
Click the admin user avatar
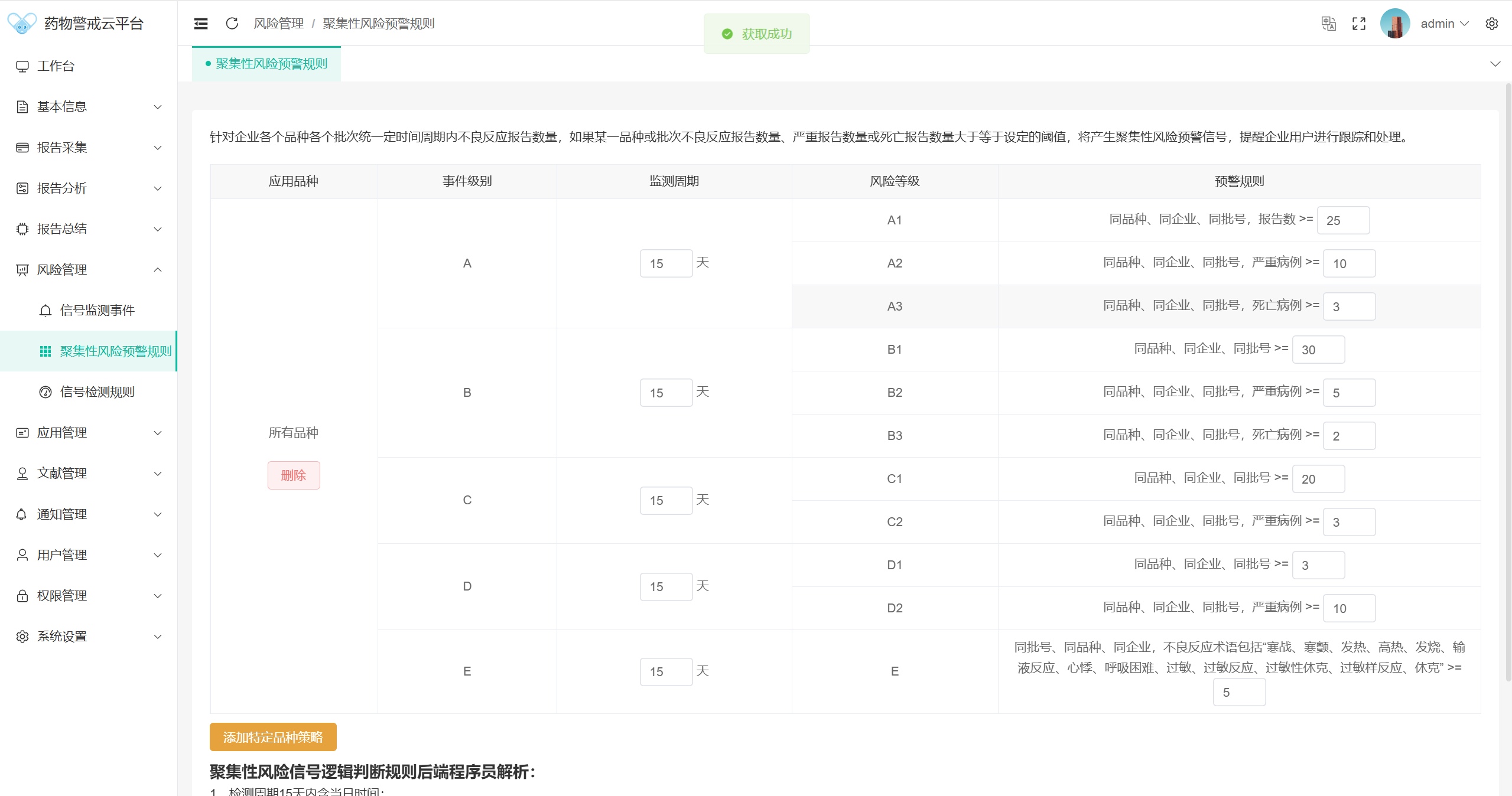pos(1395,24)
